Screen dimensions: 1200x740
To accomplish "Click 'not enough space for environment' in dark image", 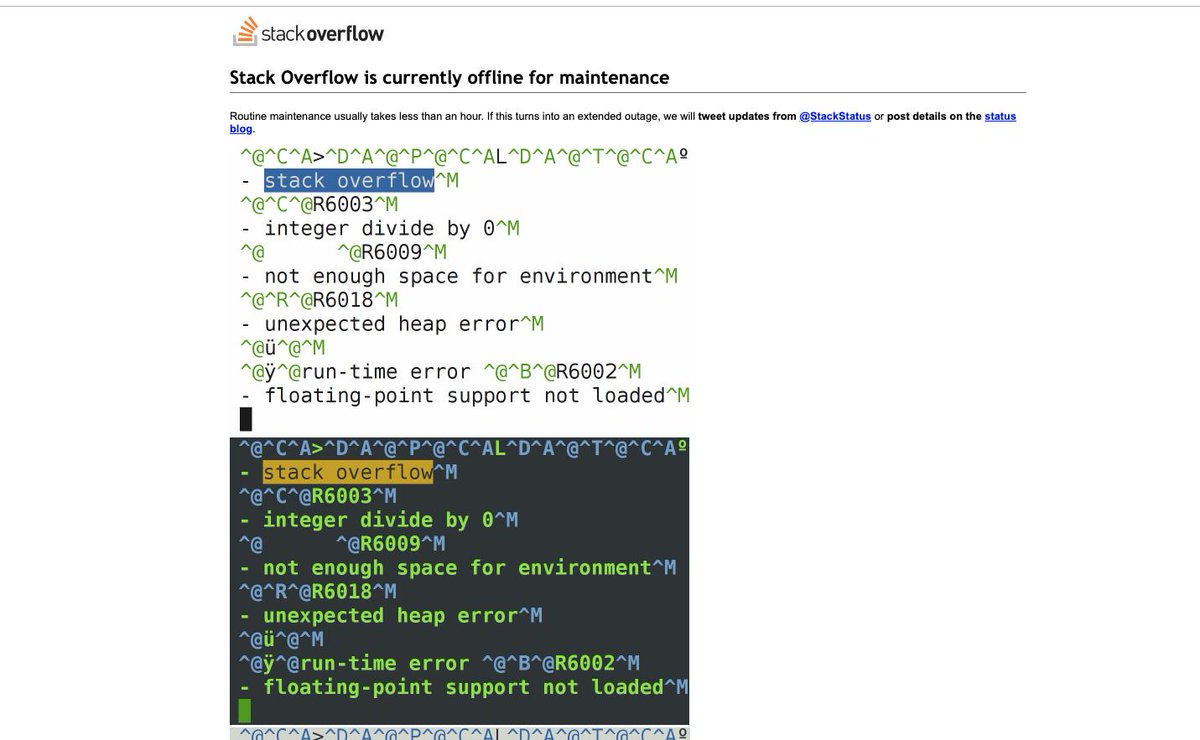I will tap(457, 568).
